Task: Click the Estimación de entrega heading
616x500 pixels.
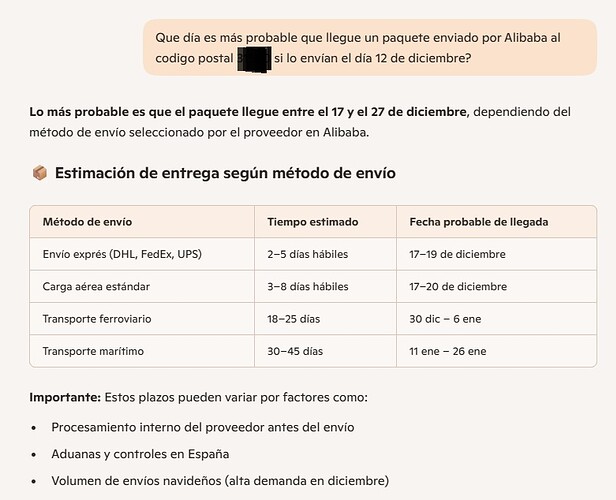Action: [225, 173]
